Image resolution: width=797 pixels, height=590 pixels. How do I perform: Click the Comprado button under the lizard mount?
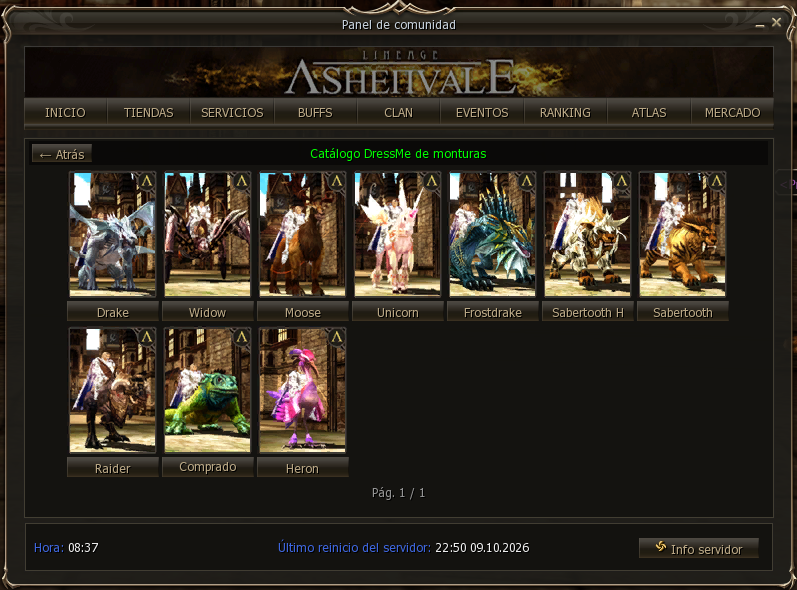pos(207,467)
